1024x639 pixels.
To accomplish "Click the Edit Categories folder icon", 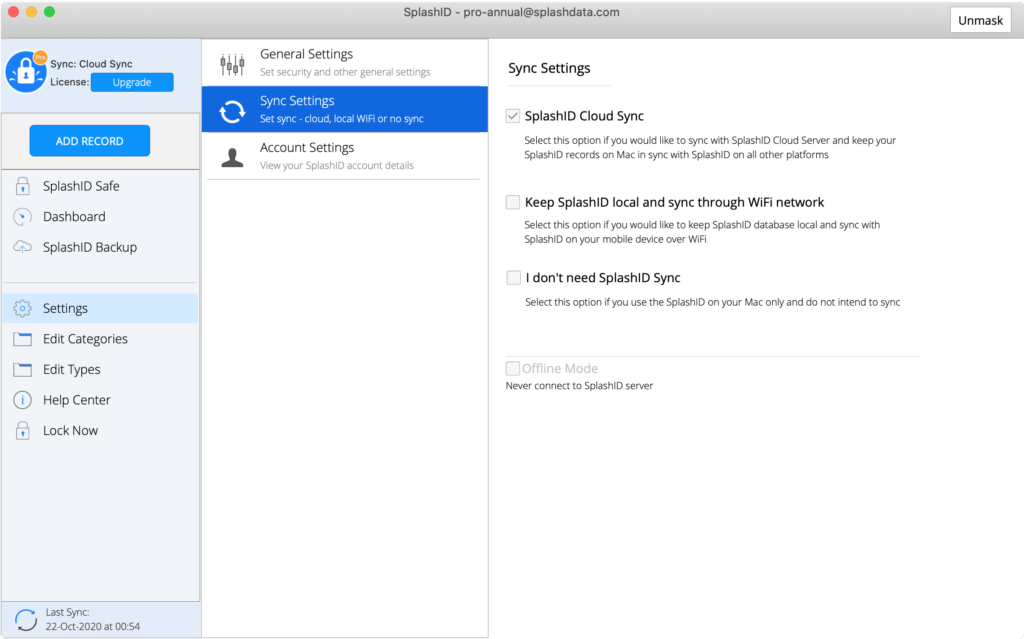I will click(x=22, y=339).
